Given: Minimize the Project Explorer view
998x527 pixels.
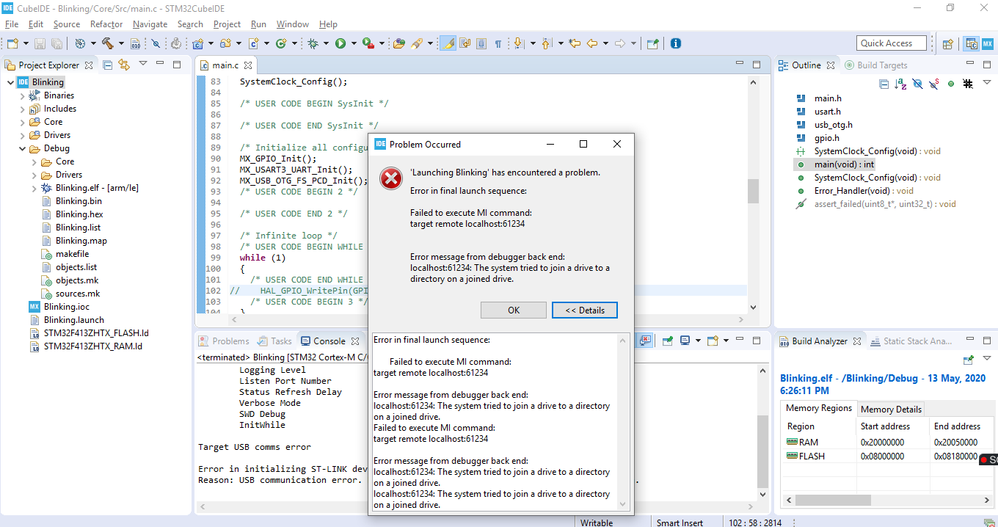Looking at the screenshot, I should tap(160, 64).
